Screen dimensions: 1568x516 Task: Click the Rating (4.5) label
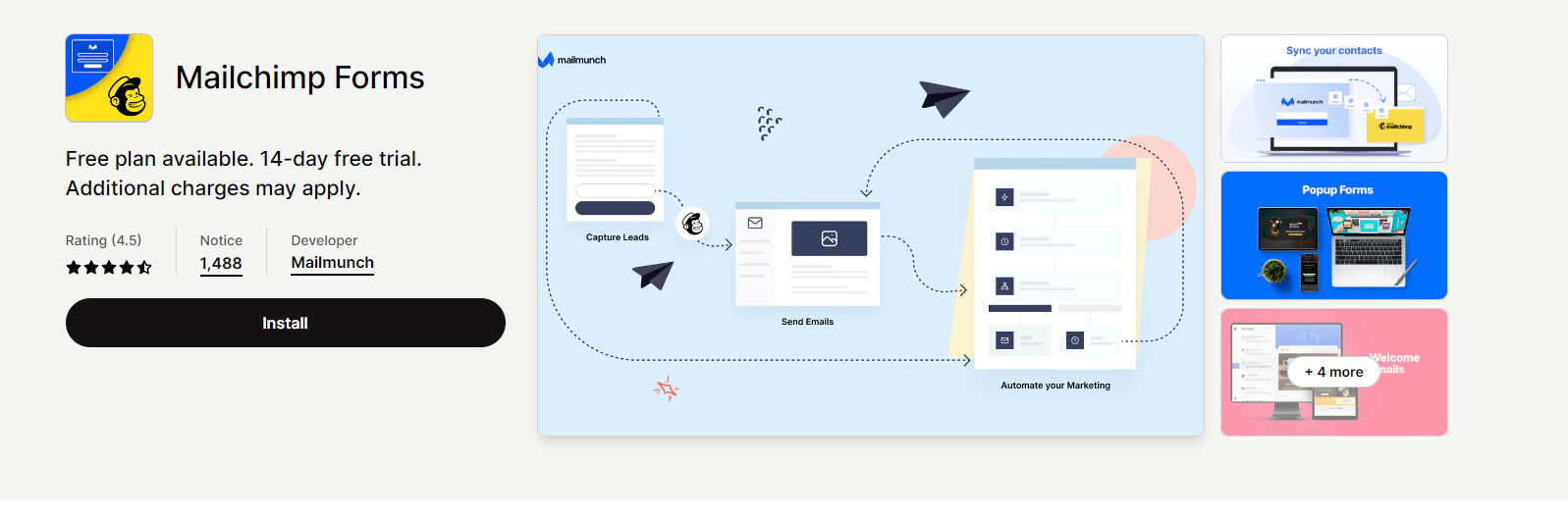pyautogui.click(x=103, y=240)
